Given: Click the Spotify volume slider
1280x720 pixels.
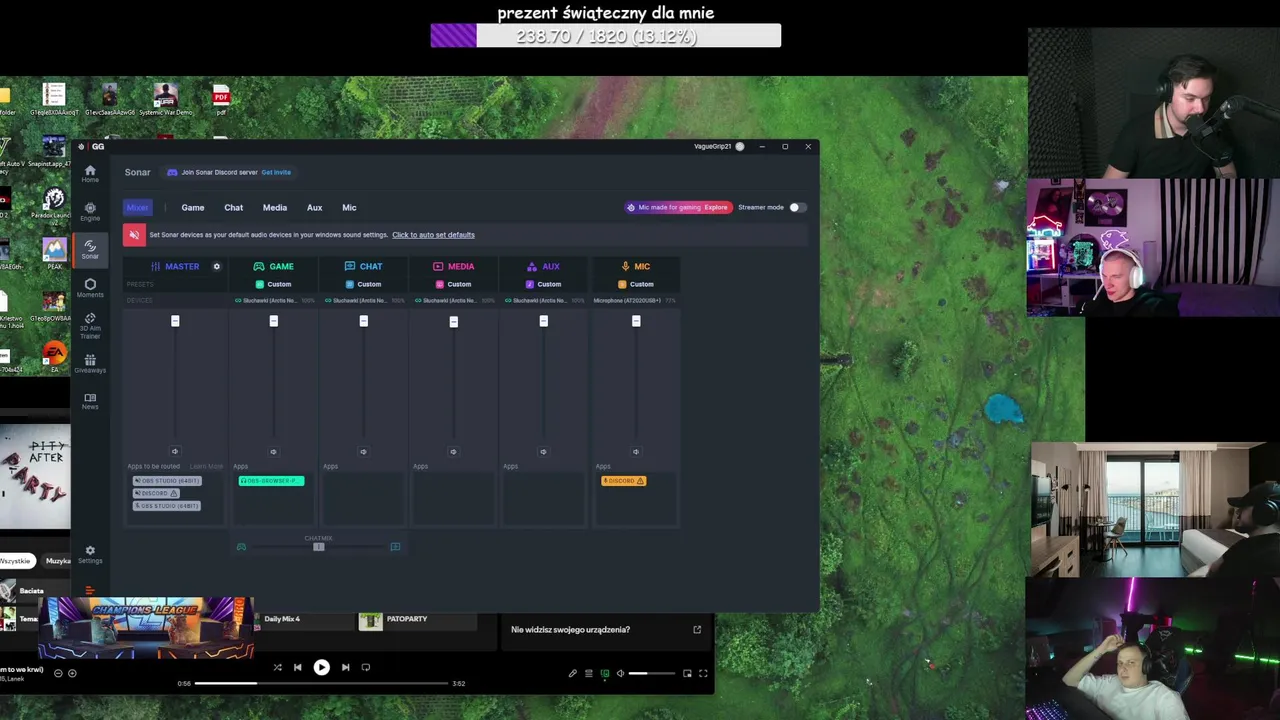Looking at the screenshot, I should click(x=652, y=674).
